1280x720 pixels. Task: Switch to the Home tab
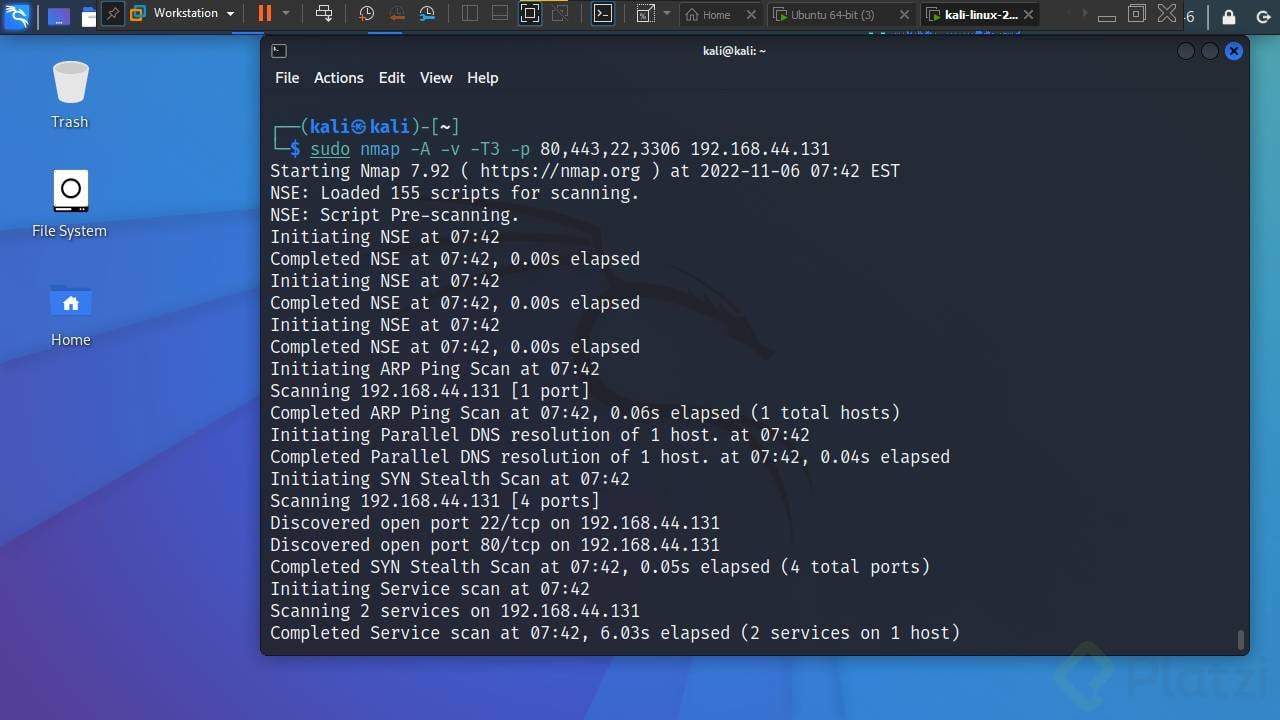click(x=718, y=14)
